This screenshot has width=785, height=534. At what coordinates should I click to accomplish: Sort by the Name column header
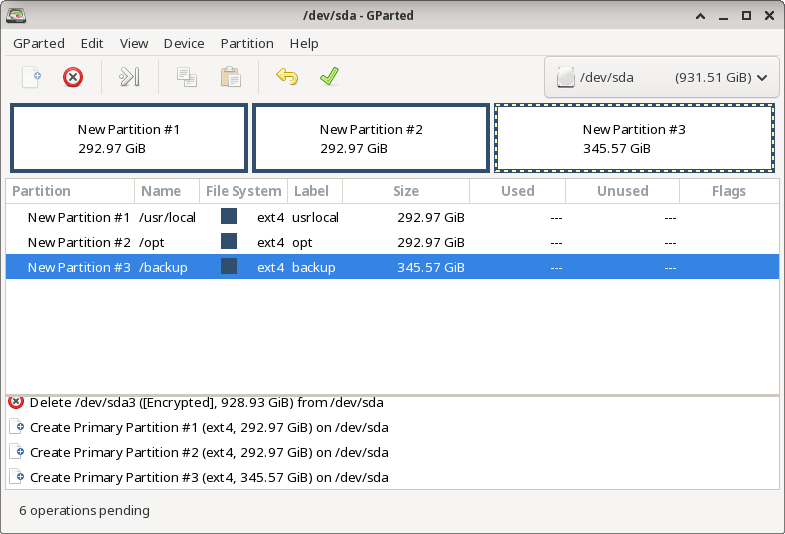coord(167,191)
